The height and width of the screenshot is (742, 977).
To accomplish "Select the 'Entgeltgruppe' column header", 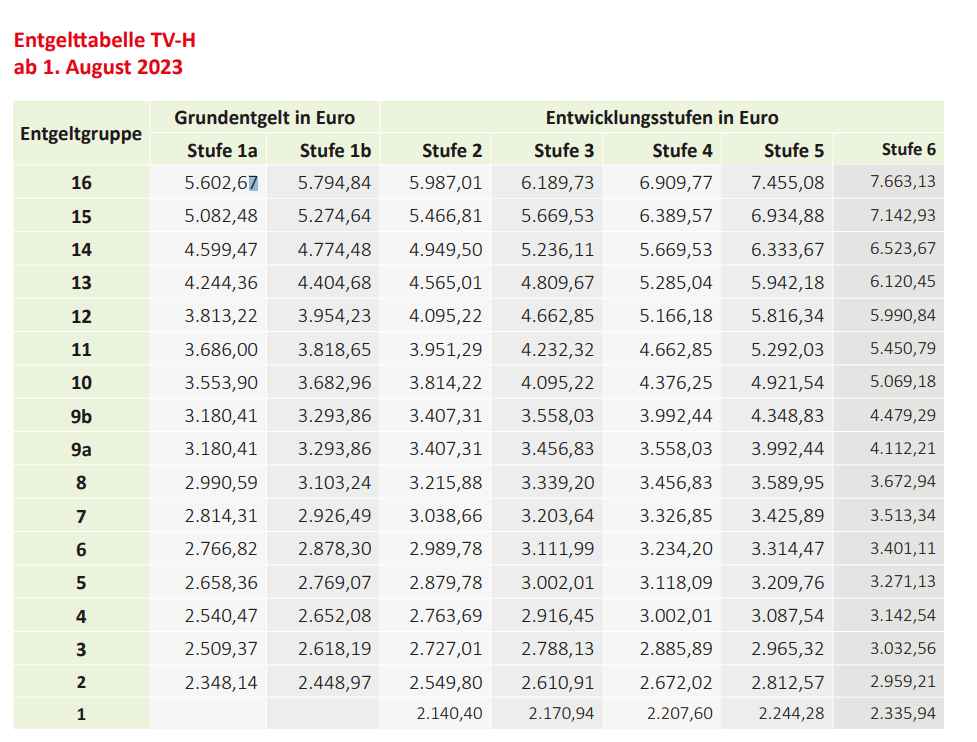I will point(81,133).
